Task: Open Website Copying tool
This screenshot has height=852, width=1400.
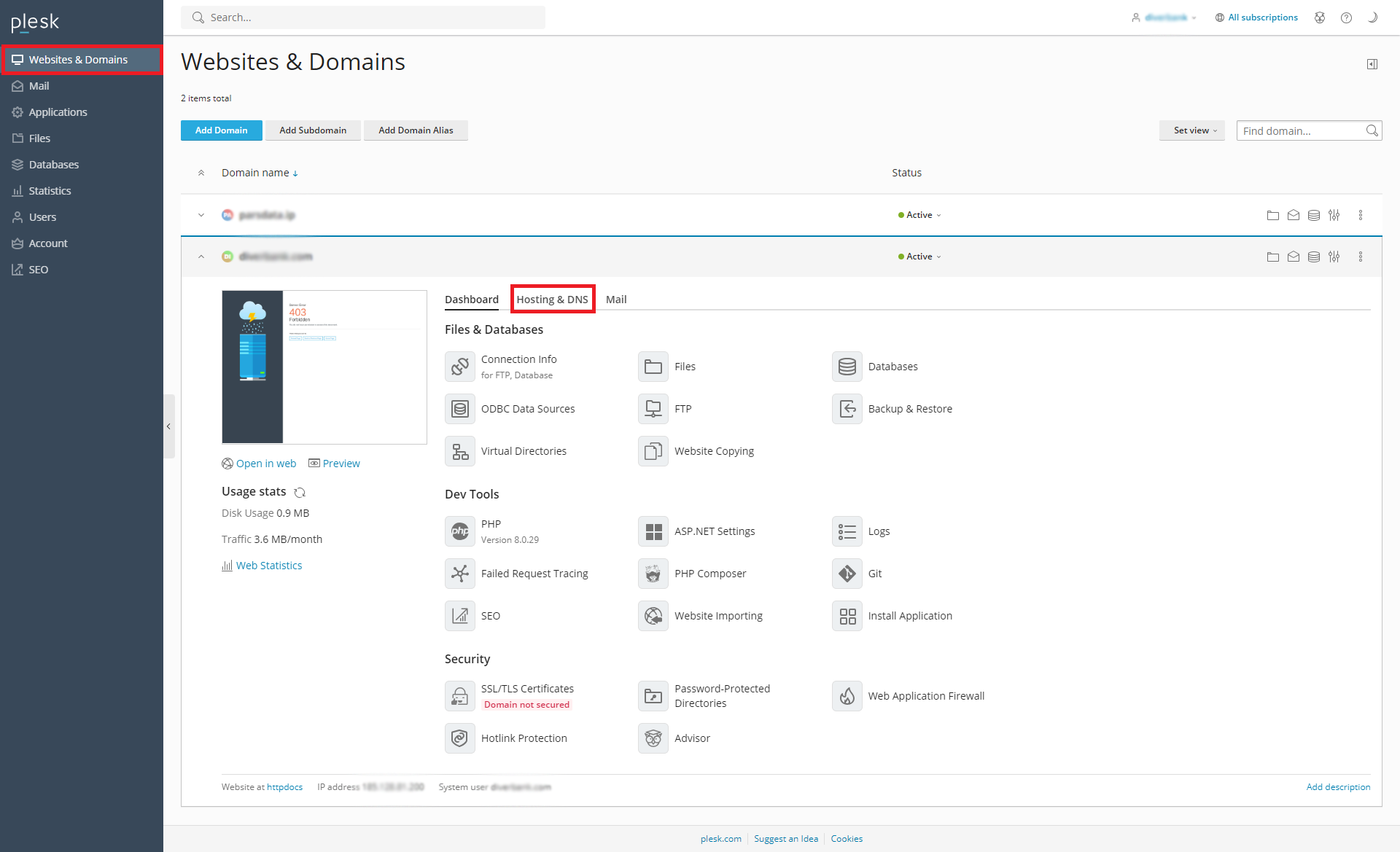Action: click(x=696, y=451)
